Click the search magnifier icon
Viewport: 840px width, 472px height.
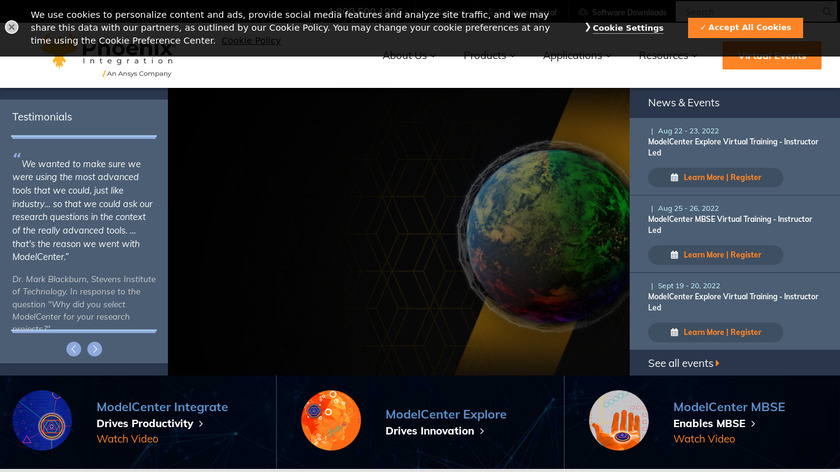tap(827, 11)
